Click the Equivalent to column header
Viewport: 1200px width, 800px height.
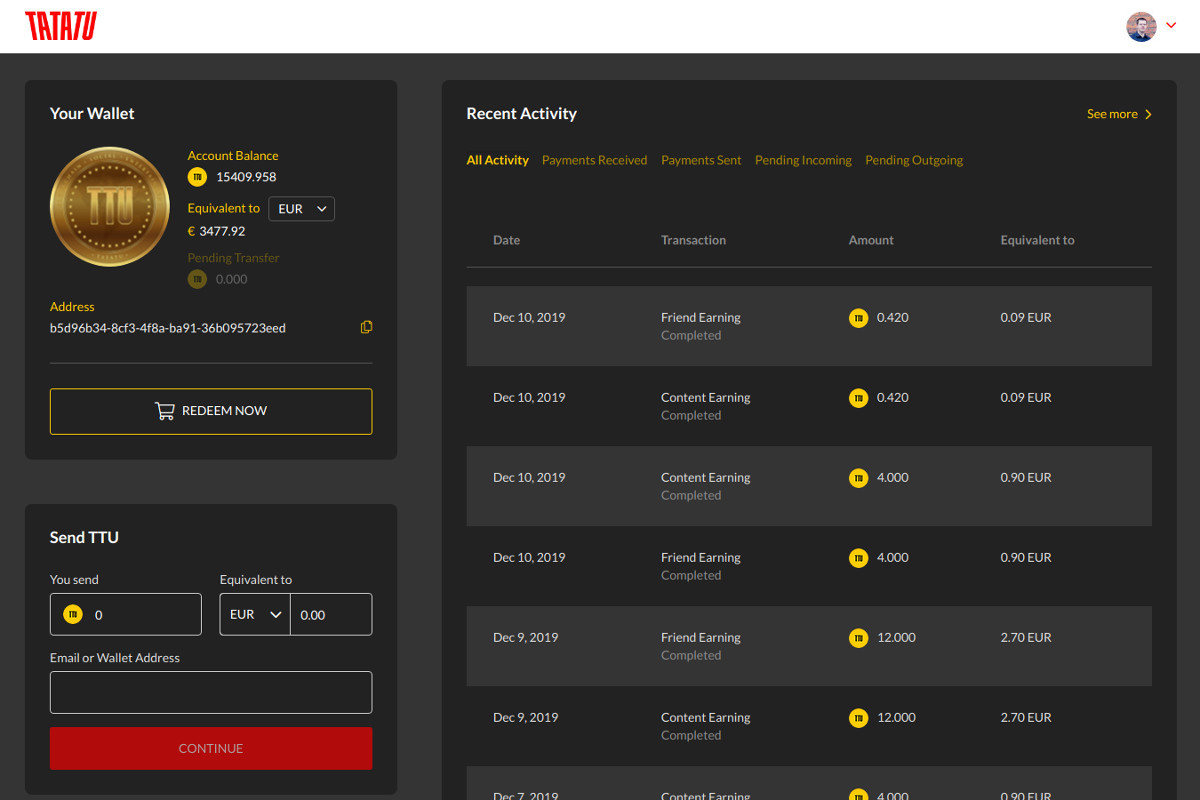[1037, 240]
